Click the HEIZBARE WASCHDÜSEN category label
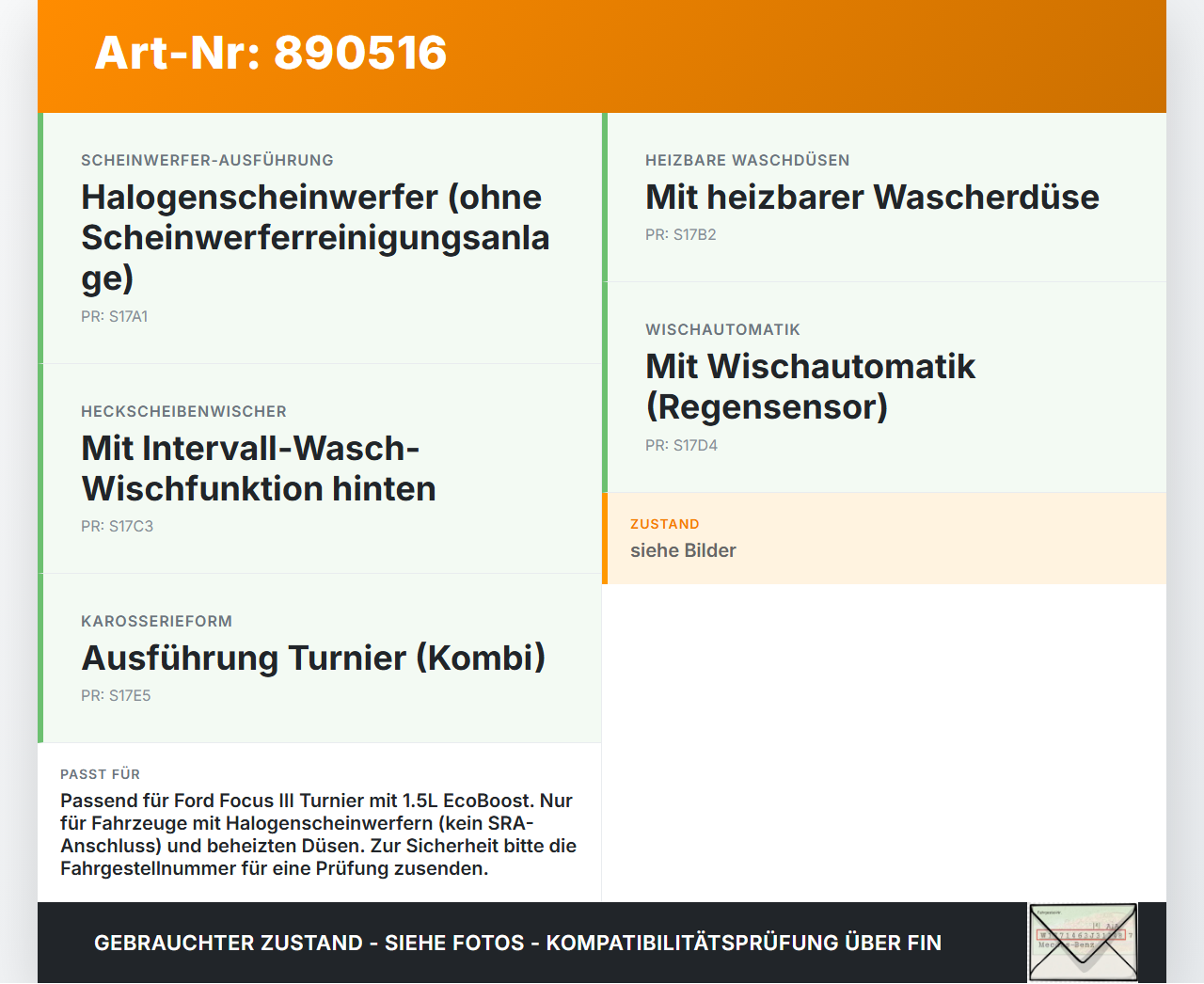1204x984 pixels. click(747, 161)
